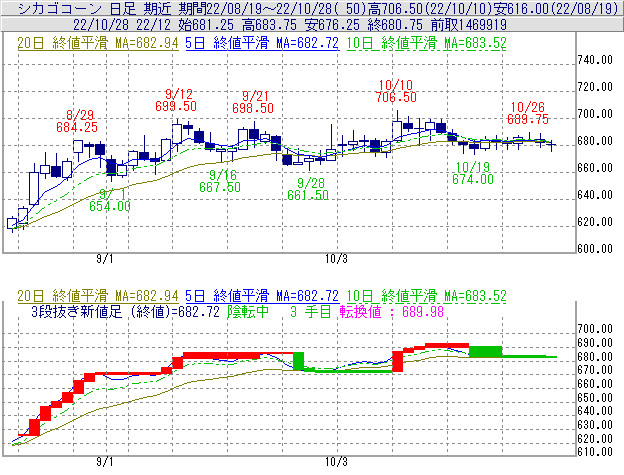Click the closing price '終680.75'

pyautogui.click(x=395, y=25)
